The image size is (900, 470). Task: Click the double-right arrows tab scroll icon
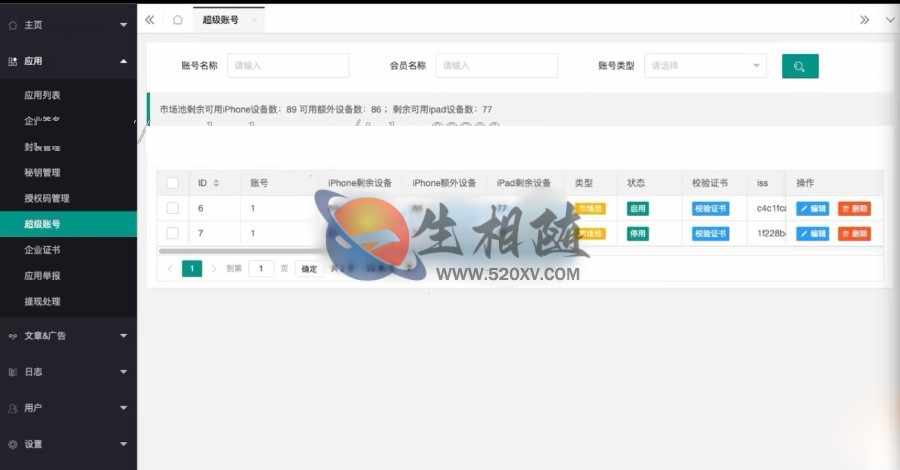(x=864, y=20)
